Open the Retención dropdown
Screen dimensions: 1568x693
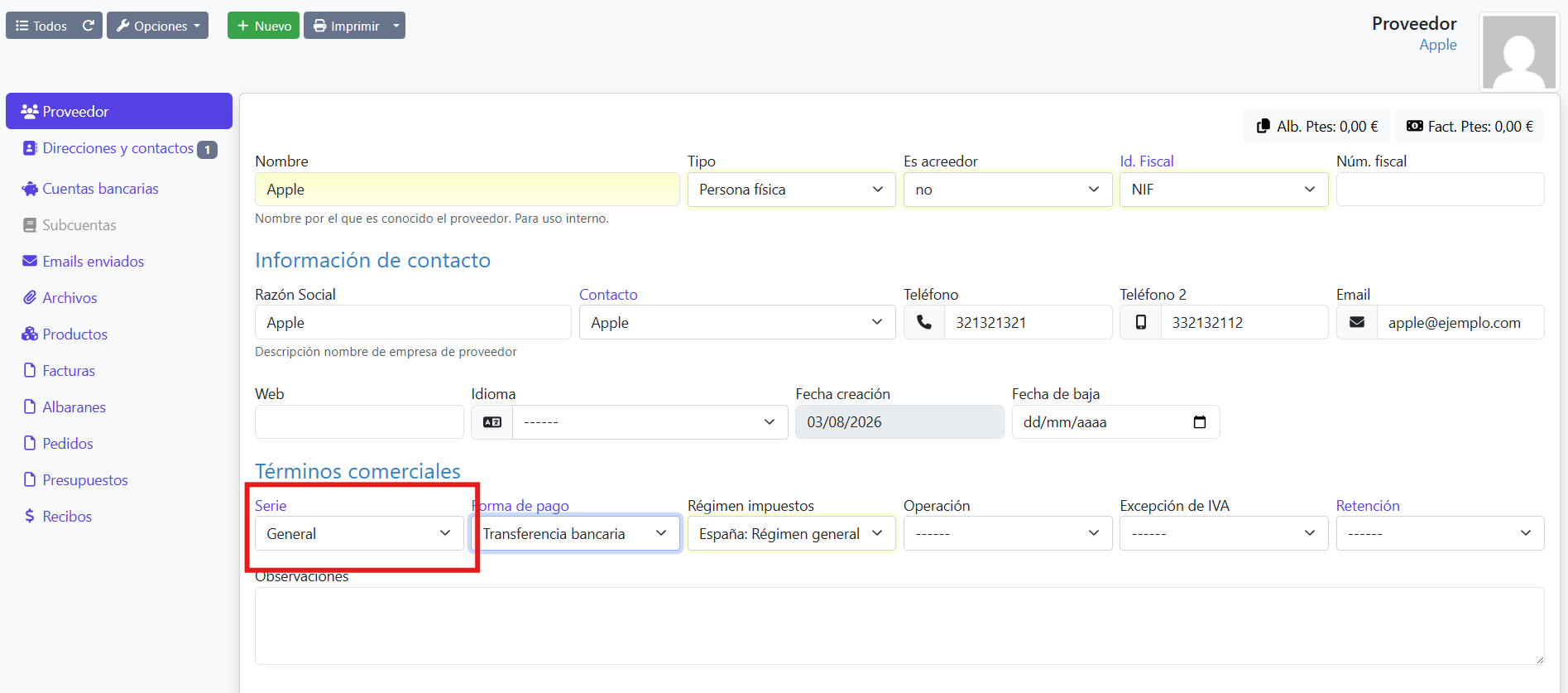[1441, 534]
